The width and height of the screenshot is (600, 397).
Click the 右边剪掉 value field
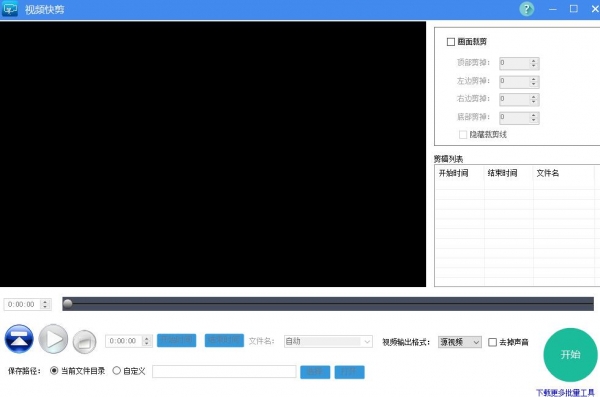pyautogui.click(x=514, y=99)
